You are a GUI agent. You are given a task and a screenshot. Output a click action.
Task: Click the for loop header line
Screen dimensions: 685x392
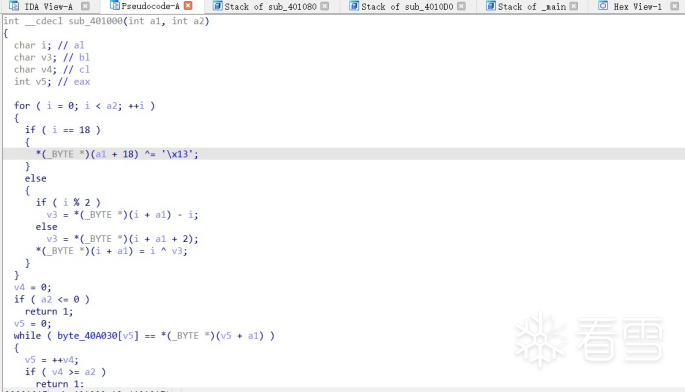tap(84, 106)
